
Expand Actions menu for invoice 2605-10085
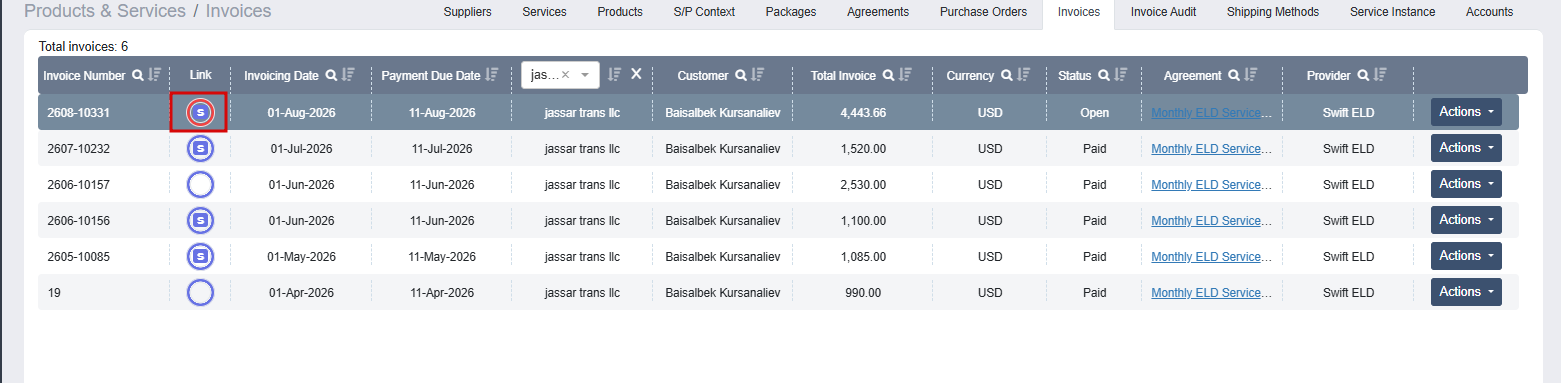tap(1466, 256)
